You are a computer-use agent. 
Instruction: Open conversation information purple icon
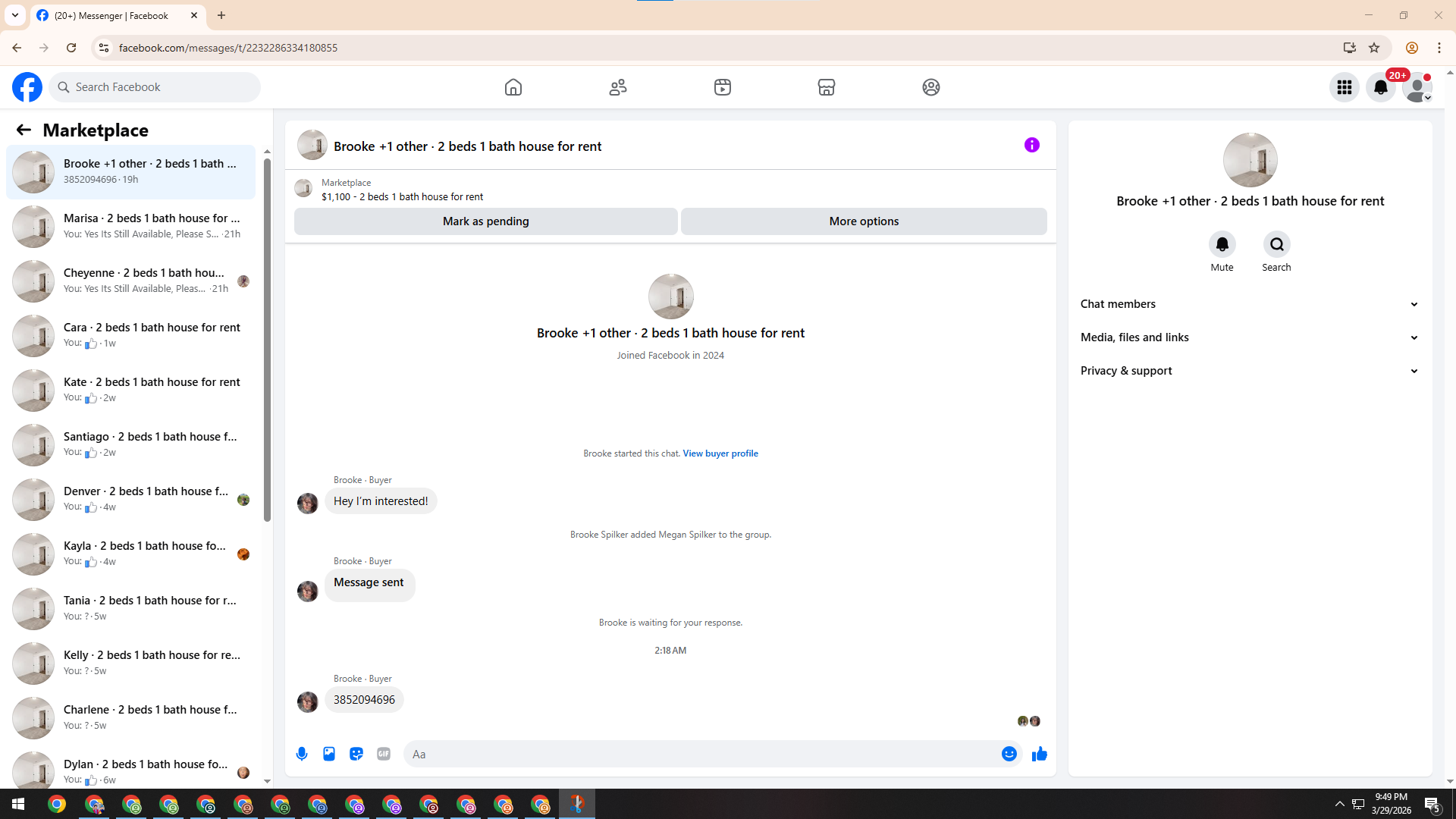pyautogui.click(x=1032, y=145)
